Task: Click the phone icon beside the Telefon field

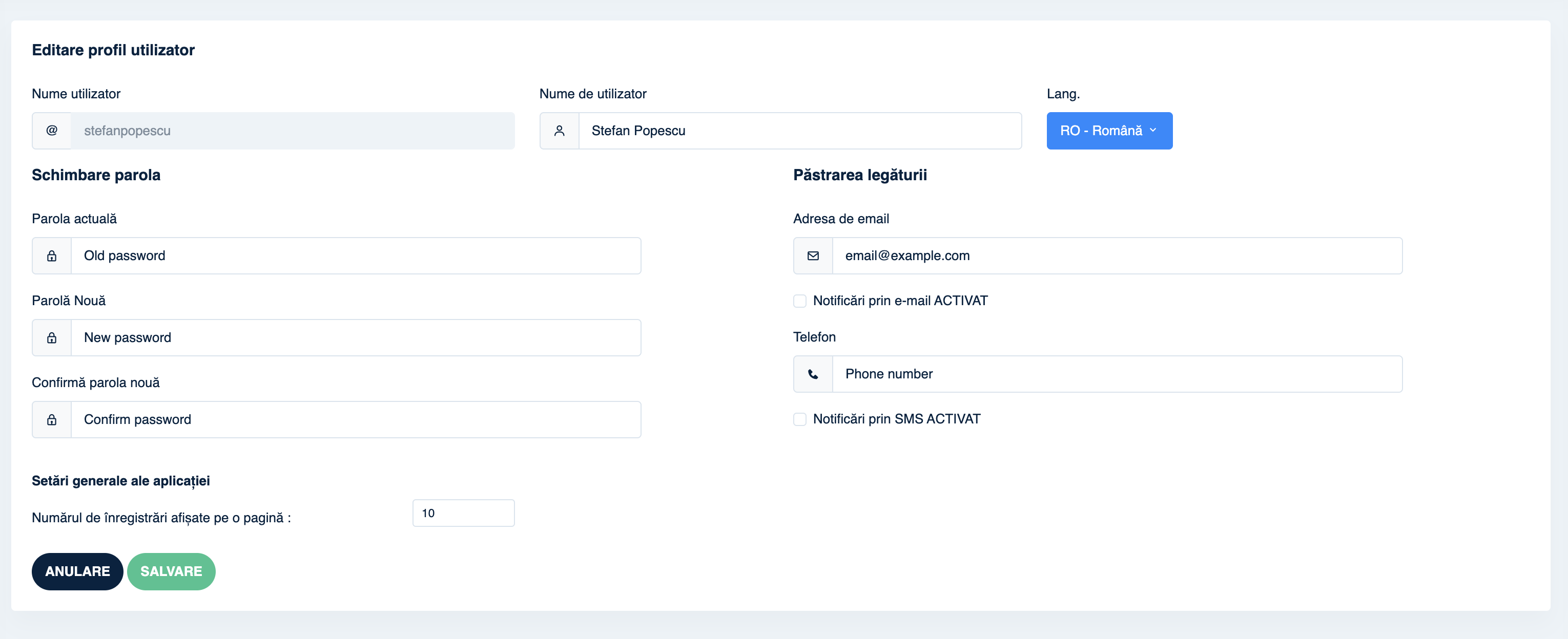Action: 813,374
